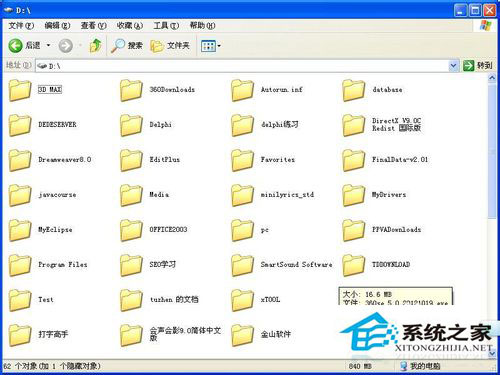Image resolution: width=500 pixels, height=375 pixels.
Task: Click the vertical scrollbar thumb
Action: pyautogui.click(x=492, y=152)
